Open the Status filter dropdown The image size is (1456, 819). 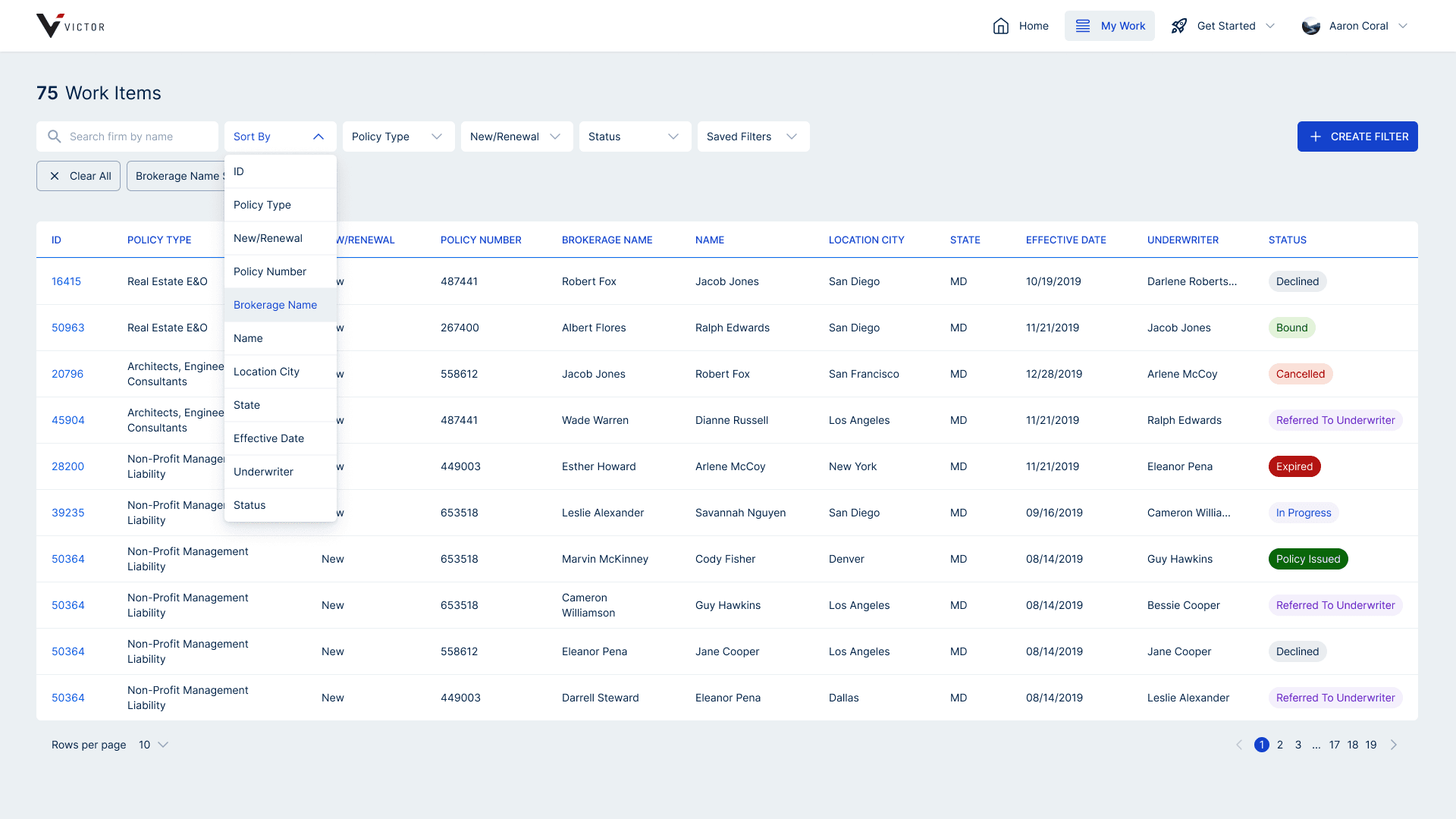[634, 136]
